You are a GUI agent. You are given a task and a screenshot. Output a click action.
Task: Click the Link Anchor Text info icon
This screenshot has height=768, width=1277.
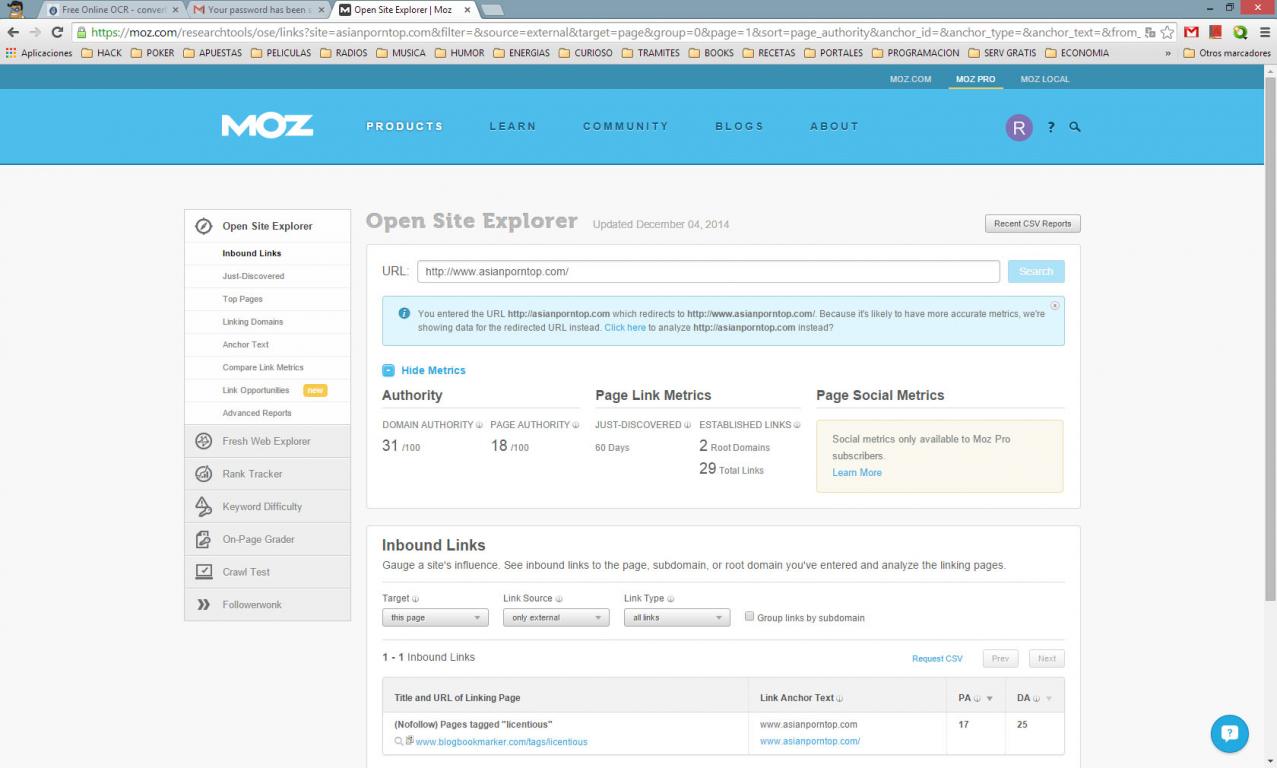[840, 698]
